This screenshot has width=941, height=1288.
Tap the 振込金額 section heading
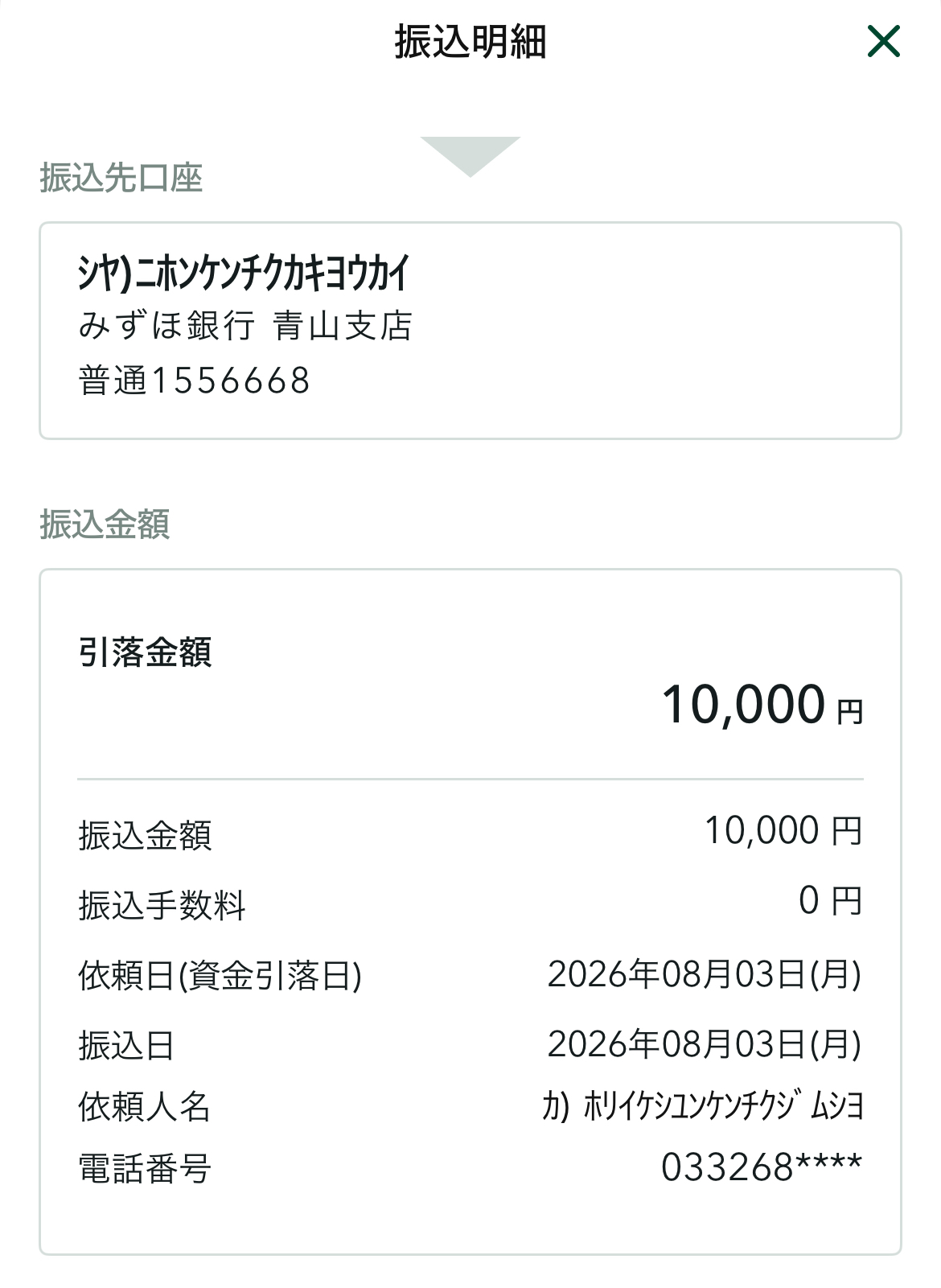point(105,525)
